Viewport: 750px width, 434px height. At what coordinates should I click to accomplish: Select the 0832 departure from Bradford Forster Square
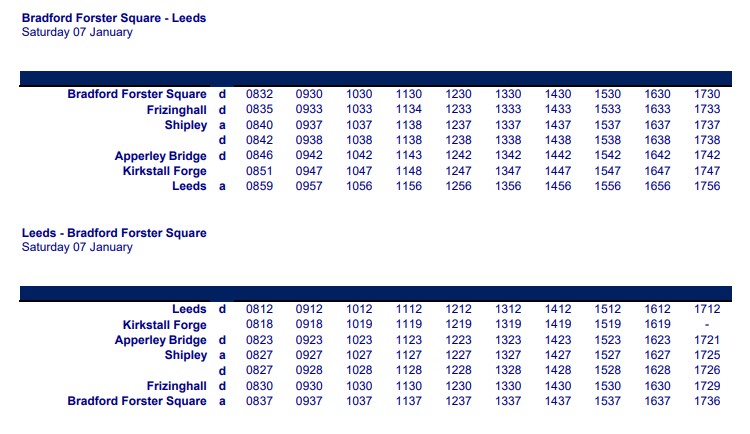[259, 94]
